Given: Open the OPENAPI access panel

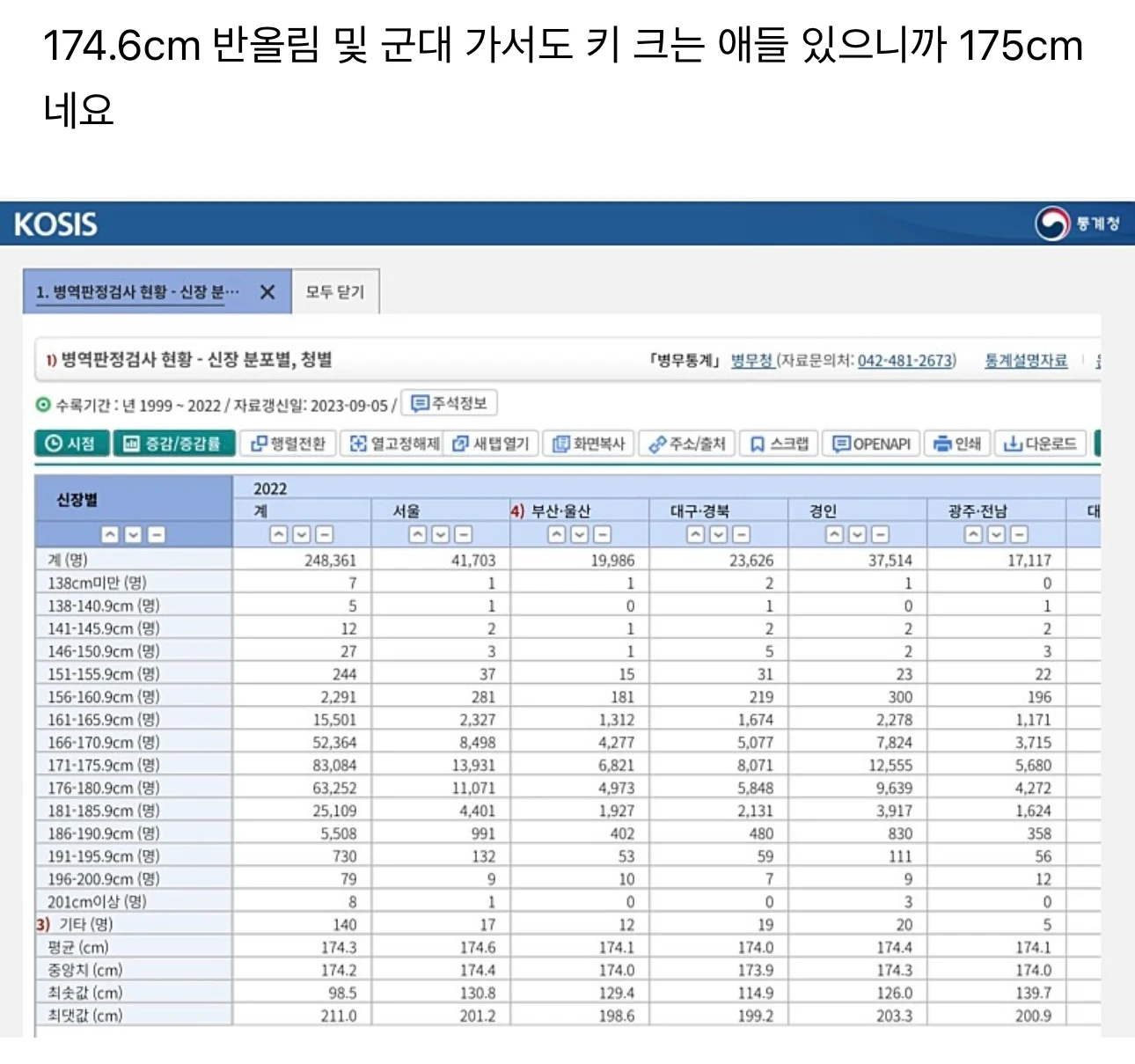Looking at the screenshot, I should [871, 443].
